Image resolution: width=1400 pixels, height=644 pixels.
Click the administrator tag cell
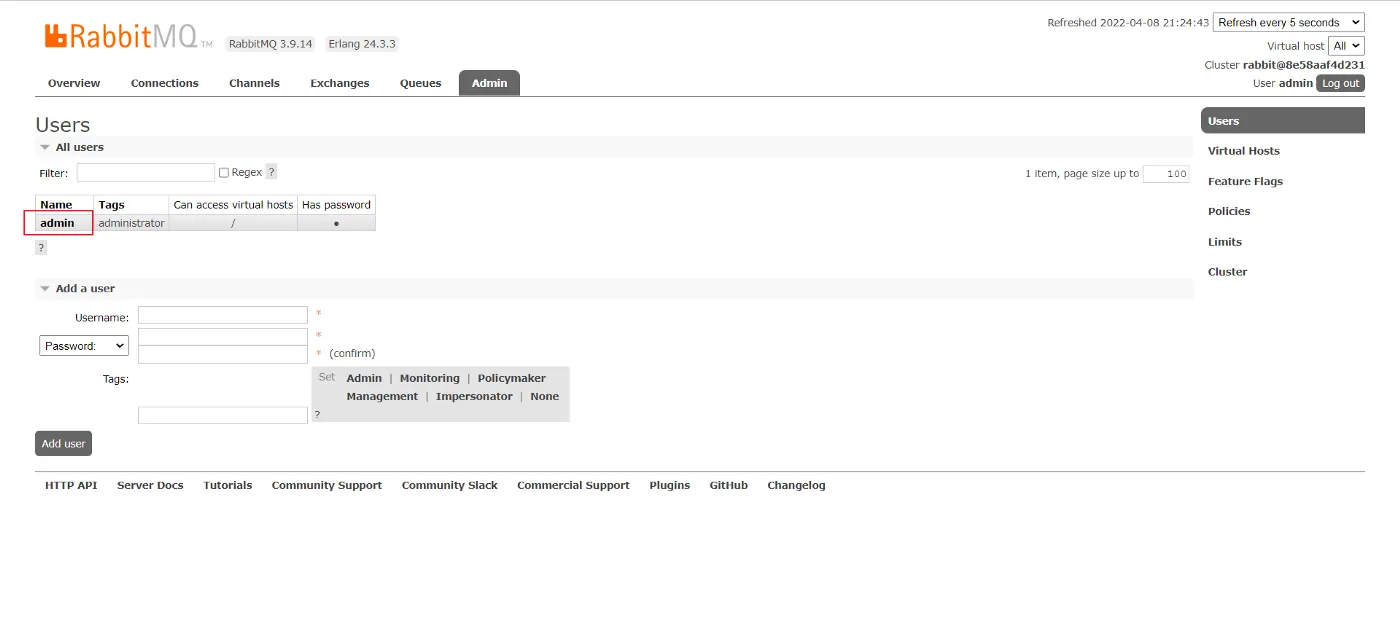(131, 223)
